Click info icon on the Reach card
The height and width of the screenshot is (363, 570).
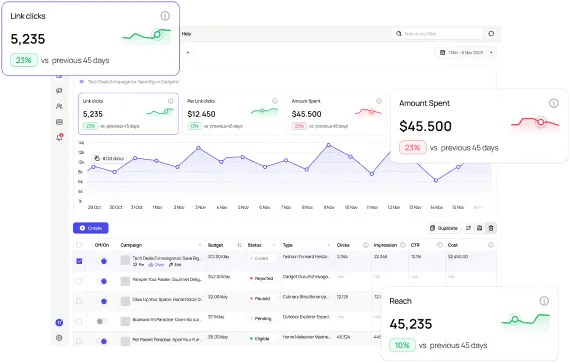(x=544, y=301)
